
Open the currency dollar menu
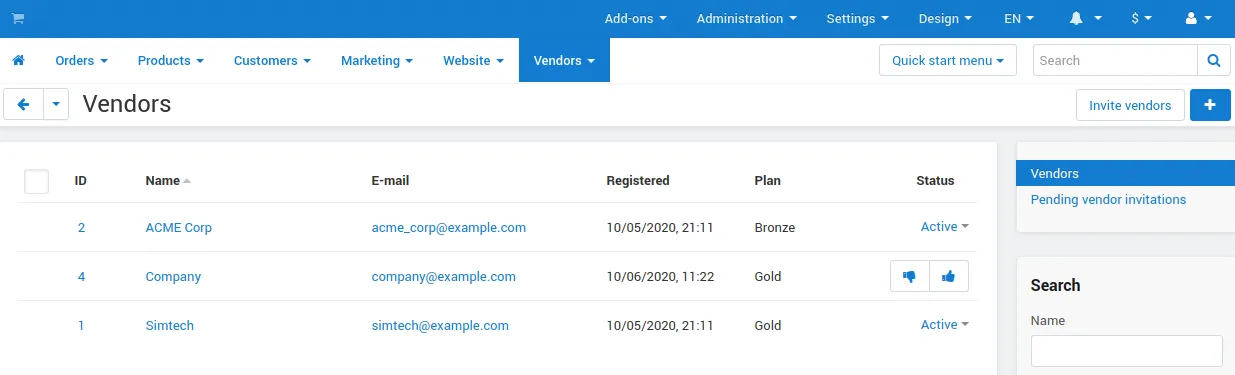1141,19
